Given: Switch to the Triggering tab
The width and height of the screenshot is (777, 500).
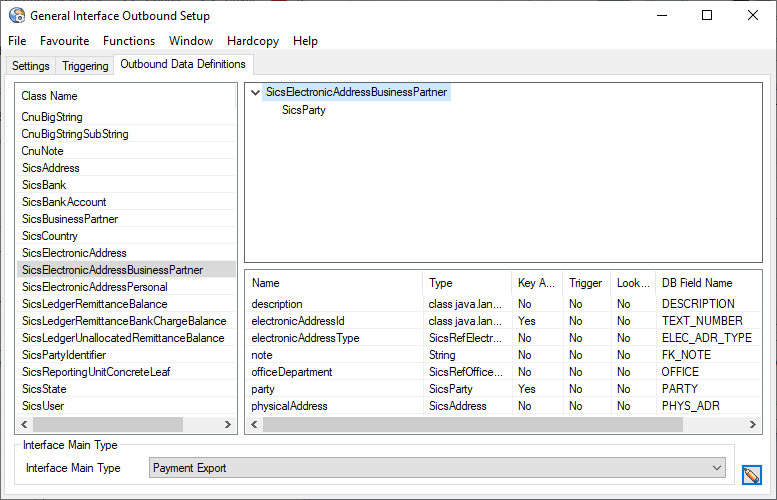Looking at the screenshot, I should point(85,66).
